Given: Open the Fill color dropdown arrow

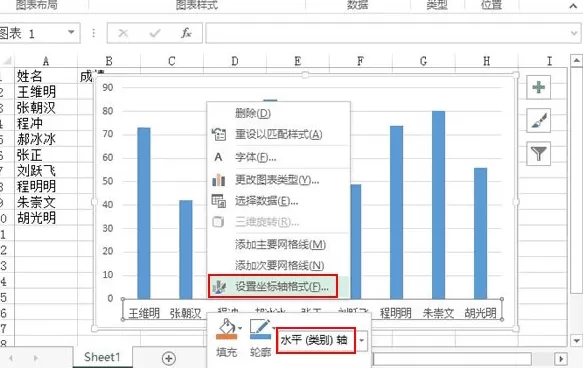Looking at the screenshot, I should 240,328.
